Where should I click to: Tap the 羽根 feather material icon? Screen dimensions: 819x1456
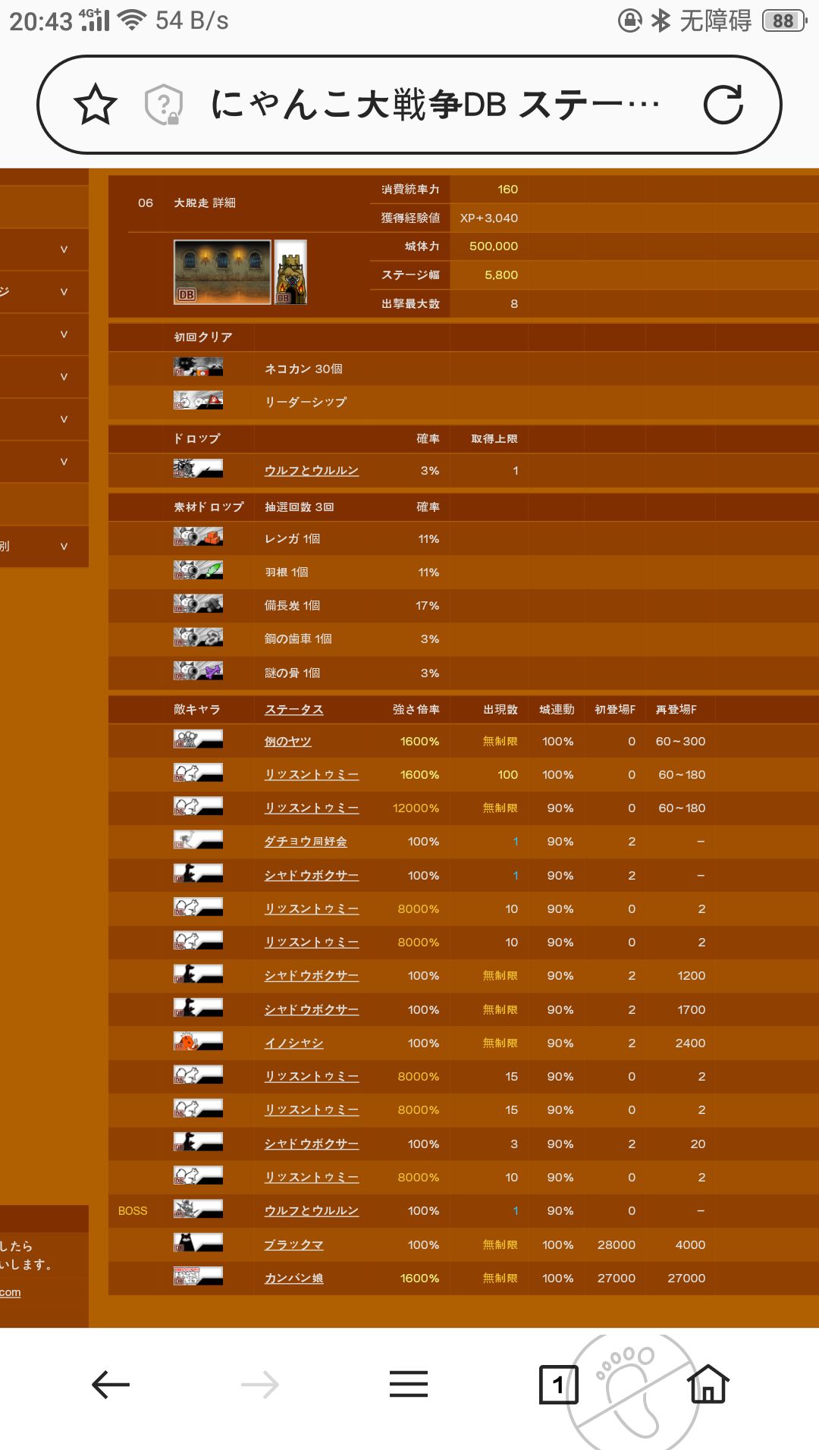coord(198,571)
